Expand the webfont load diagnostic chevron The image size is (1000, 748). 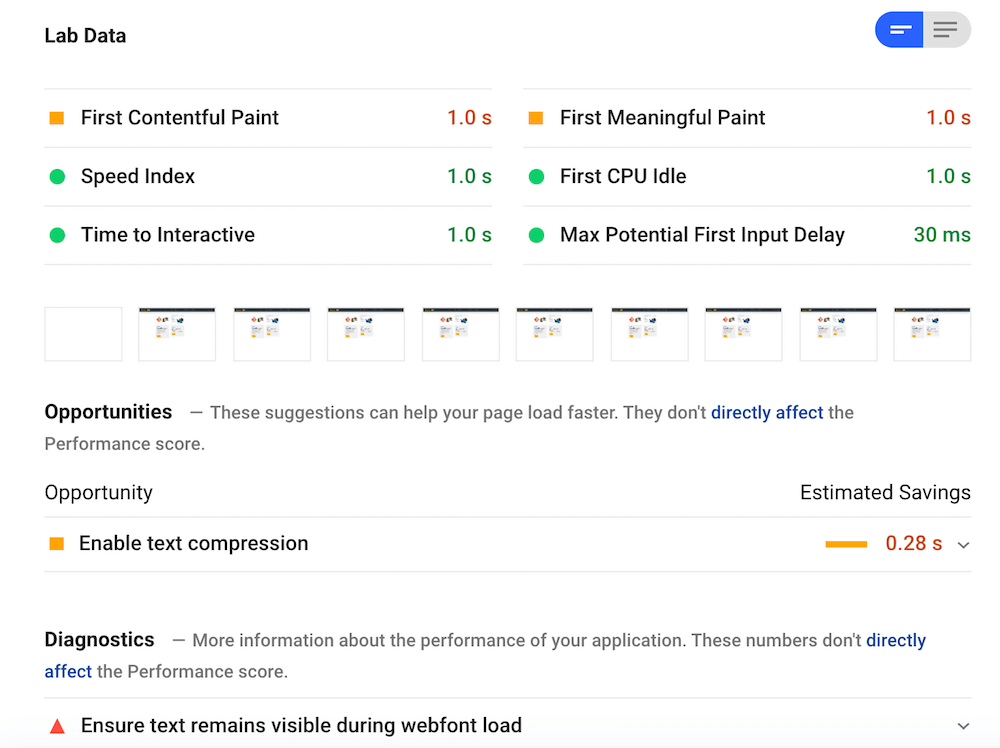963,726
